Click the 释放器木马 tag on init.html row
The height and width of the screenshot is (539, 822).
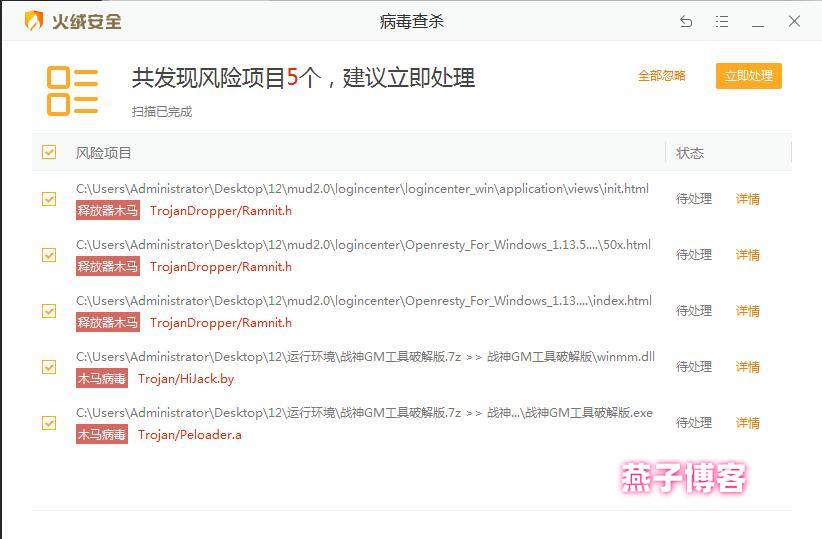[x=107, y=211]
